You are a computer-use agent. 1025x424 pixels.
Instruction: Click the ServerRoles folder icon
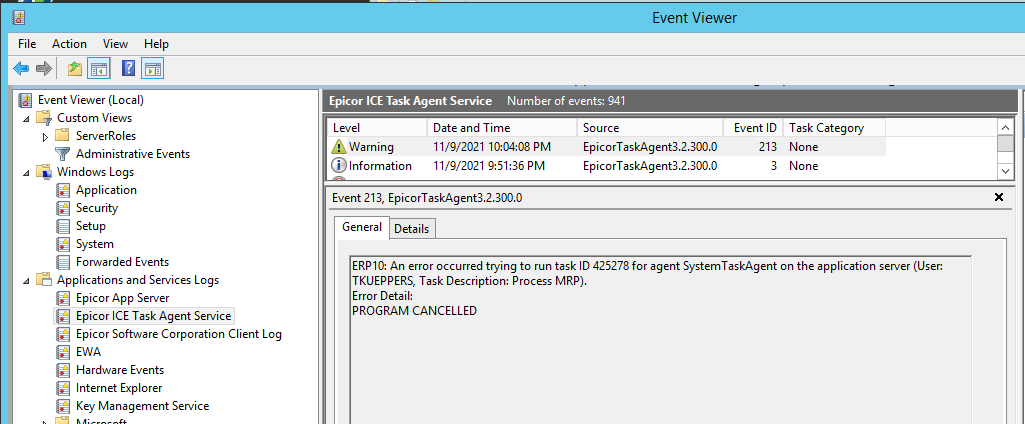pyautogui.click(x=63, y=136)
